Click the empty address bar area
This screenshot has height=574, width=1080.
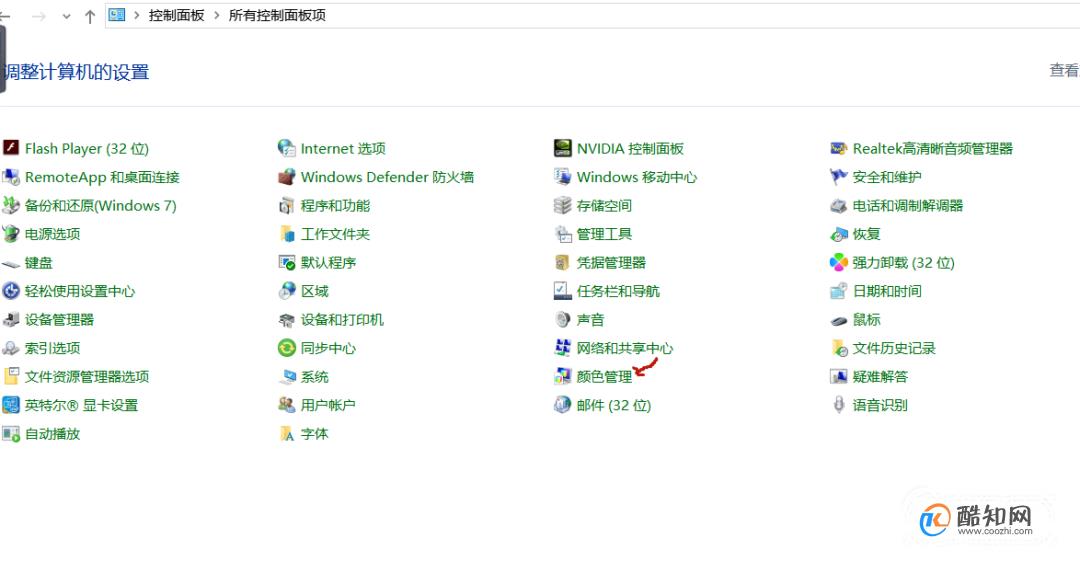click(703, 15)
